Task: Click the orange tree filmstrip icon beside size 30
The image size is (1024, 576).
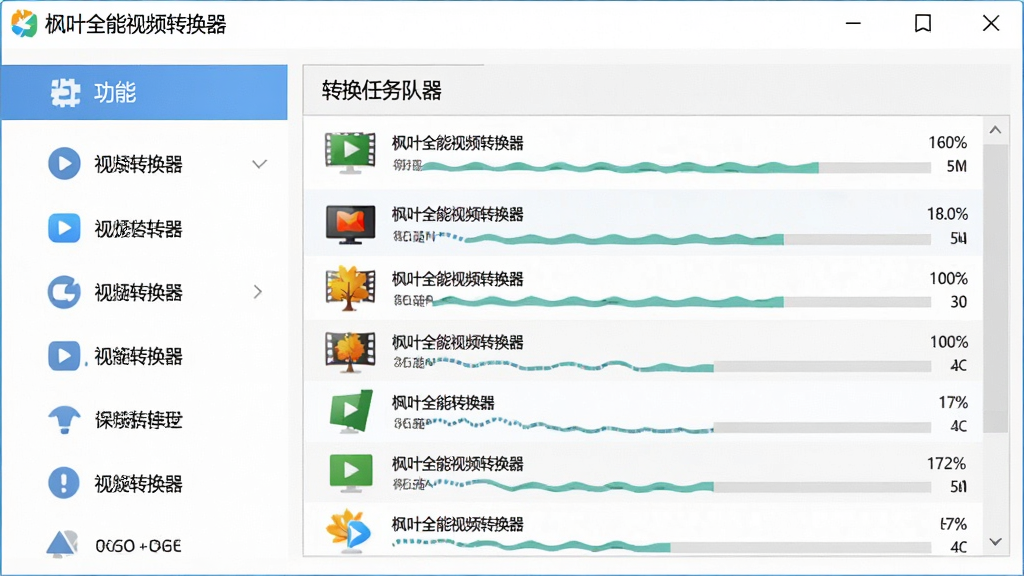Action: [351, 288]
